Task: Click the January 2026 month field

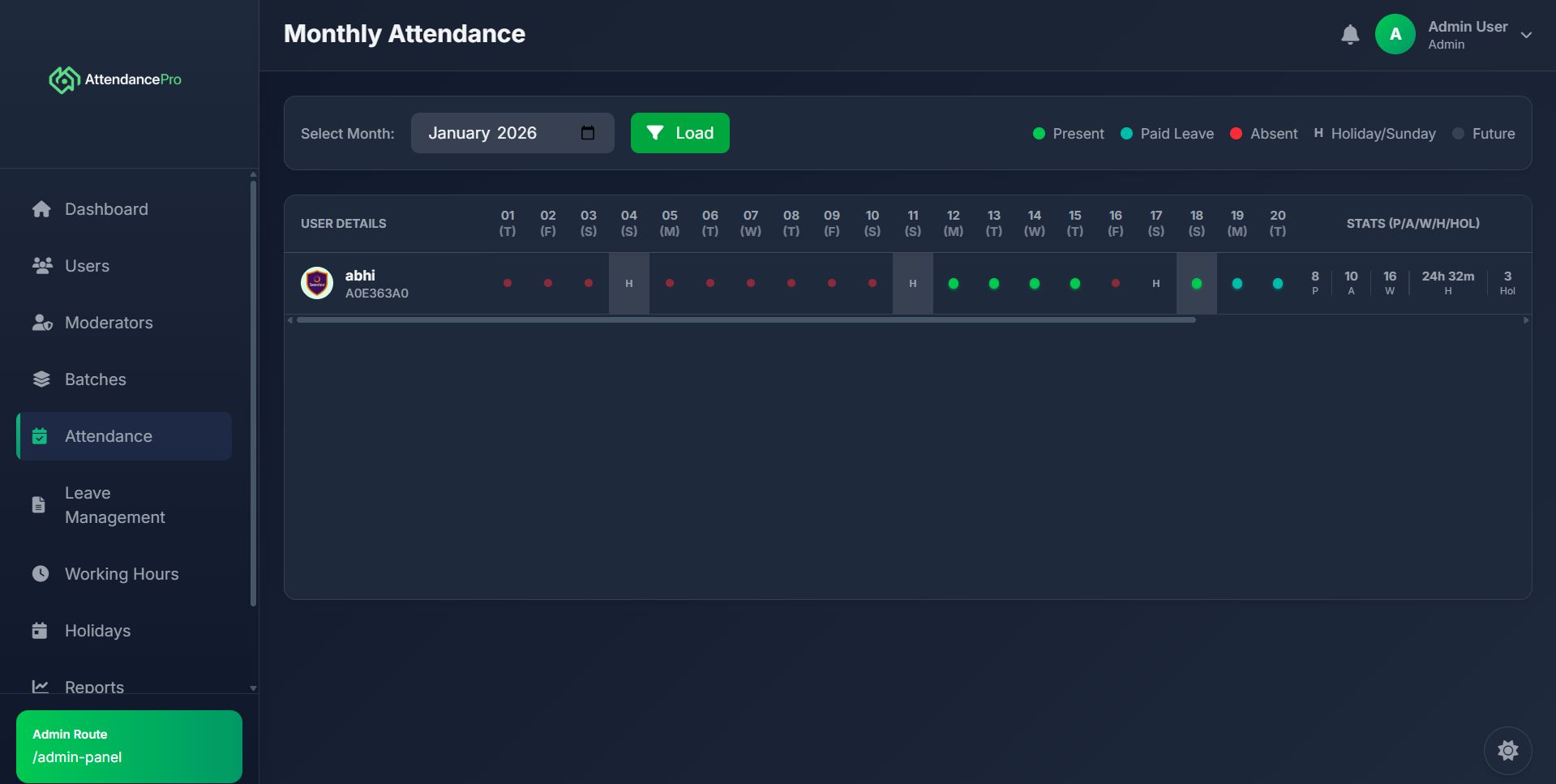Action: [495, 133]
